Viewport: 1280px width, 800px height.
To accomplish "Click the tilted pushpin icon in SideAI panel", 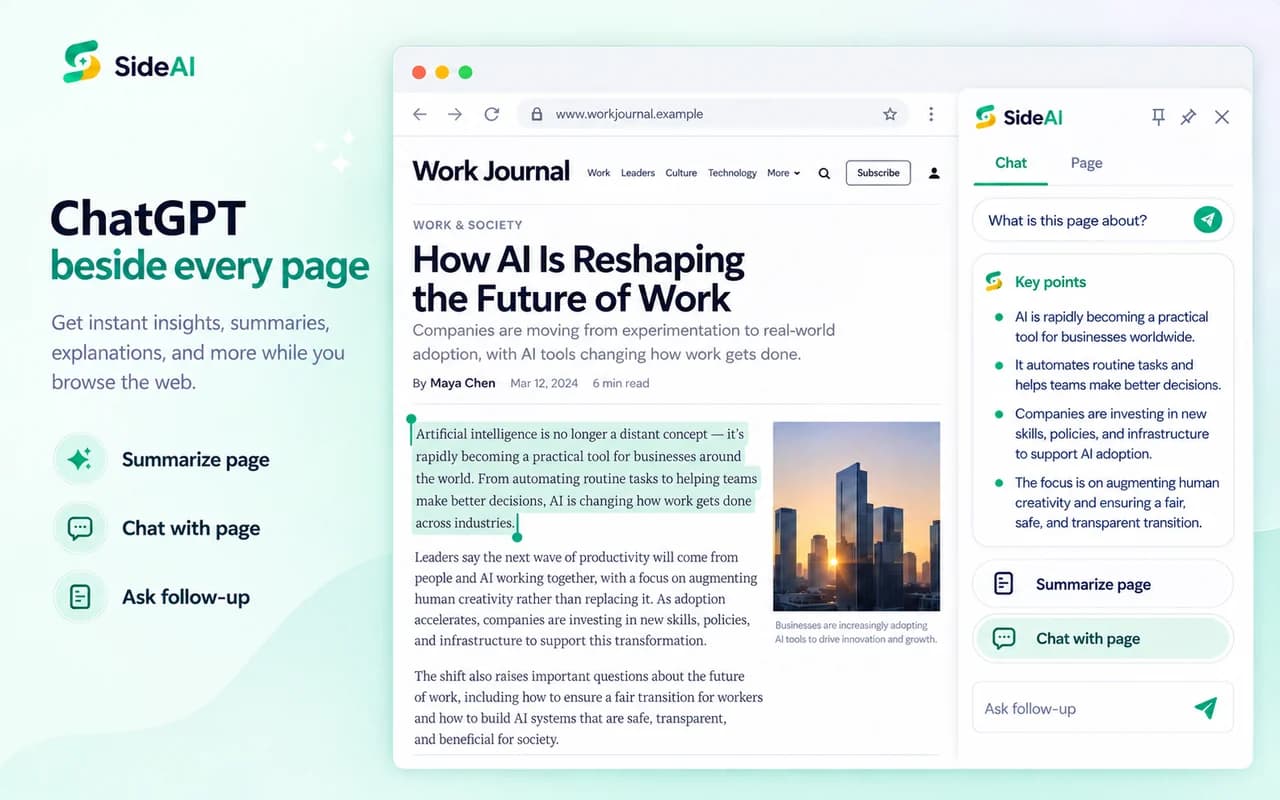I will click(x=1188, y=117).
